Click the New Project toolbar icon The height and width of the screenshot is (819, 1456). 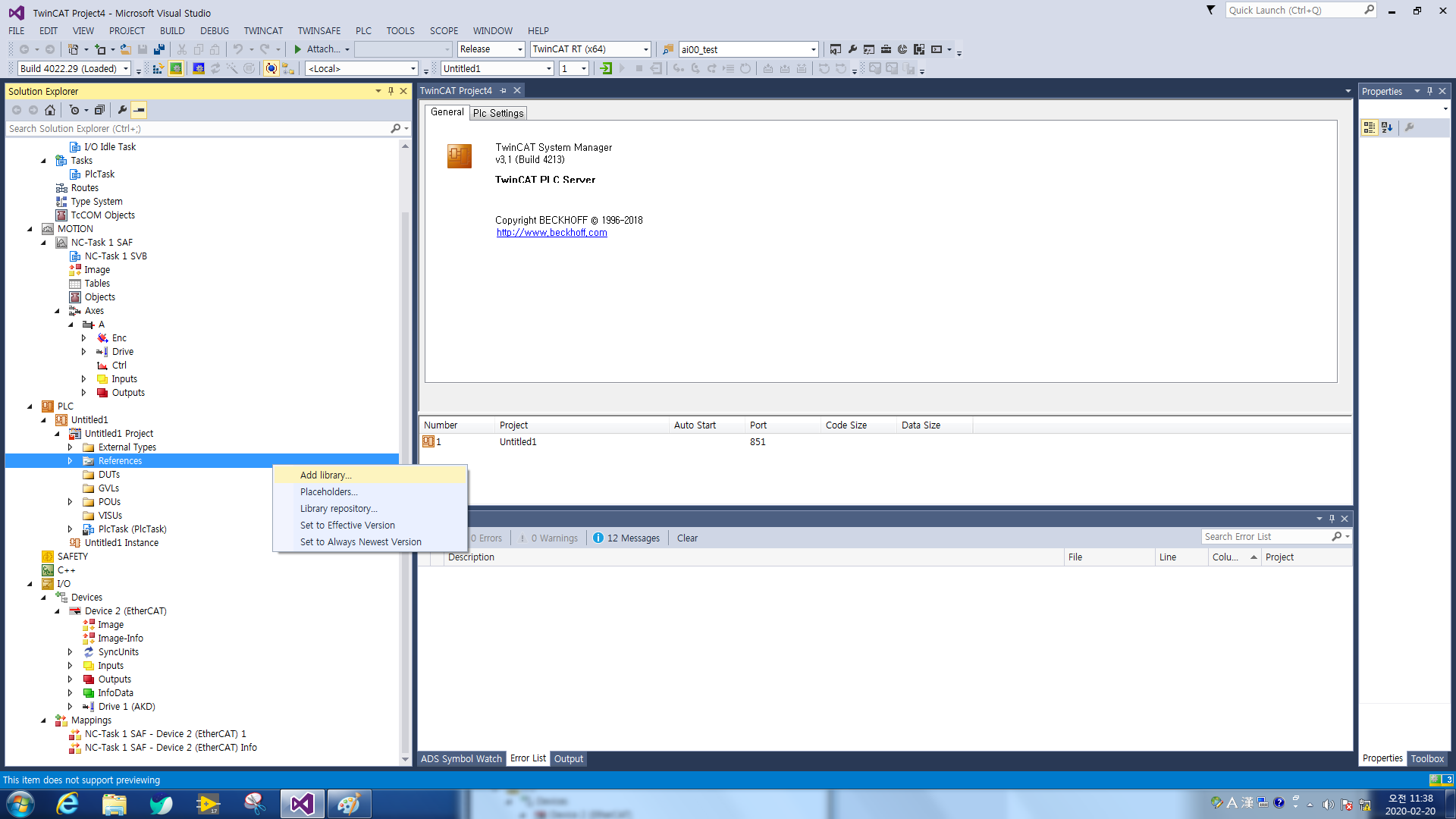coord(74,49)
